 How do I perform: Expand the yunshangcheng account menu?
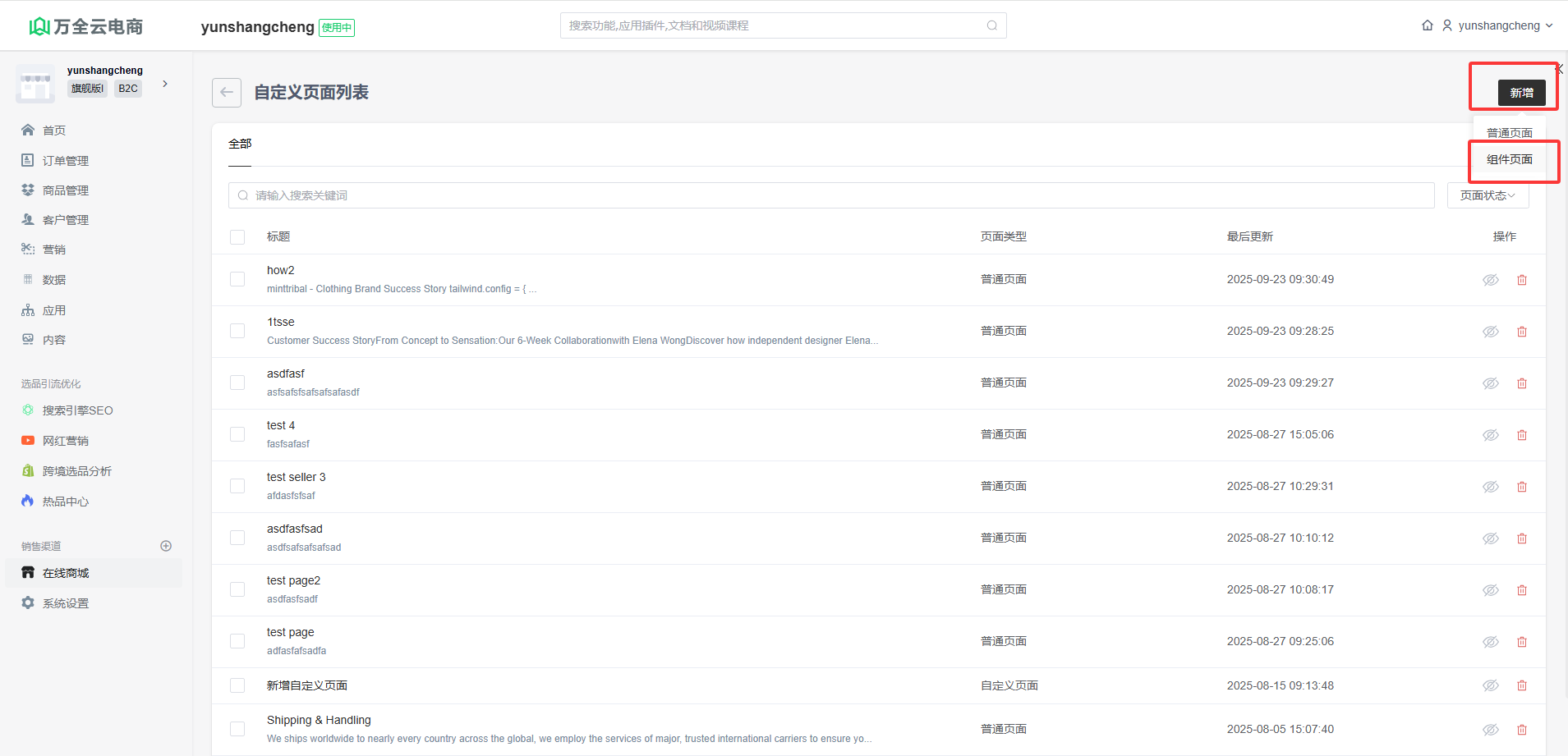point(1498,25)
